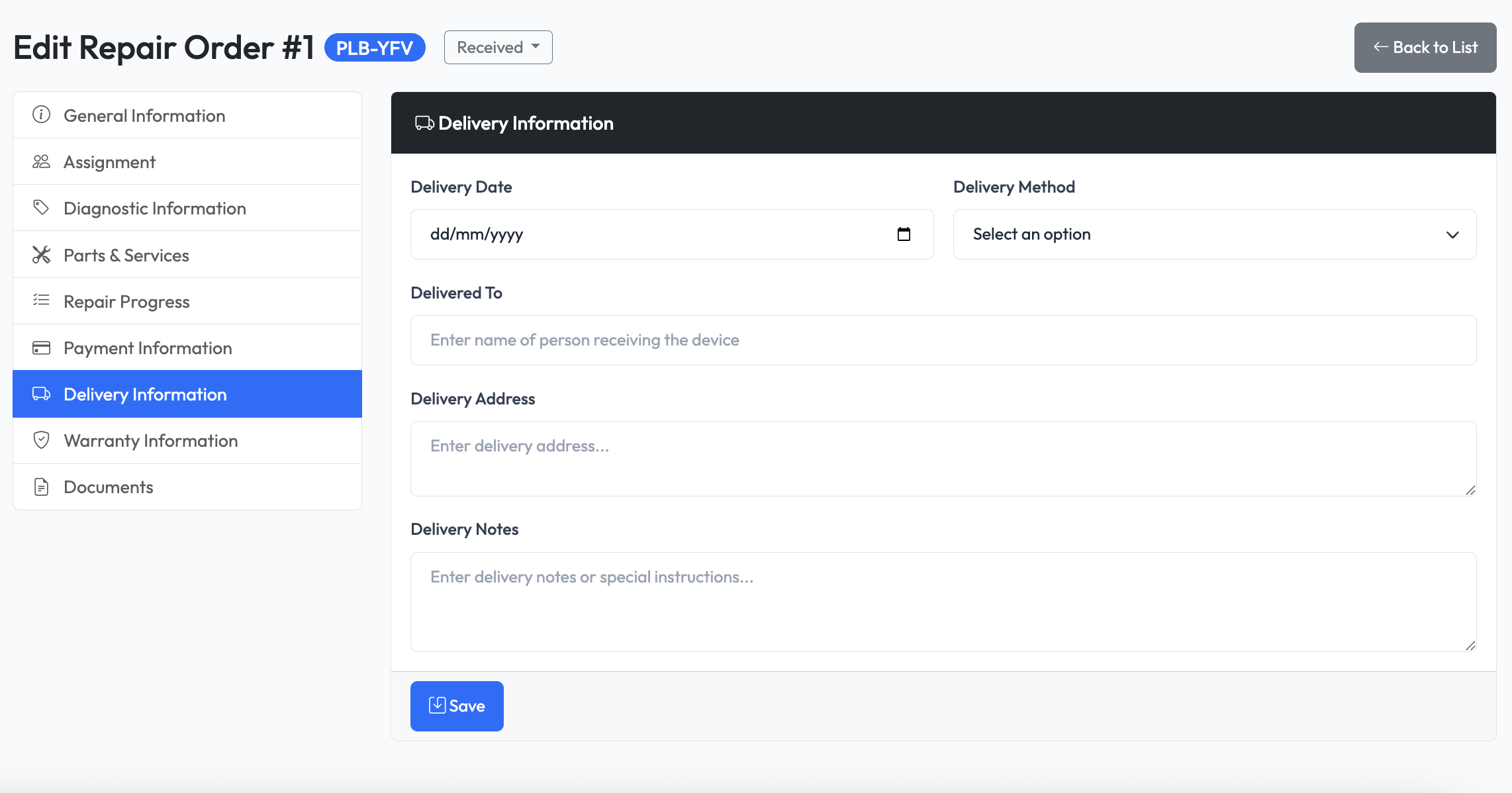The height and width of the screenshot is (793, 1512).
Task: Open the calendar icon in Delivery Date field
Action: pos(905,234)
